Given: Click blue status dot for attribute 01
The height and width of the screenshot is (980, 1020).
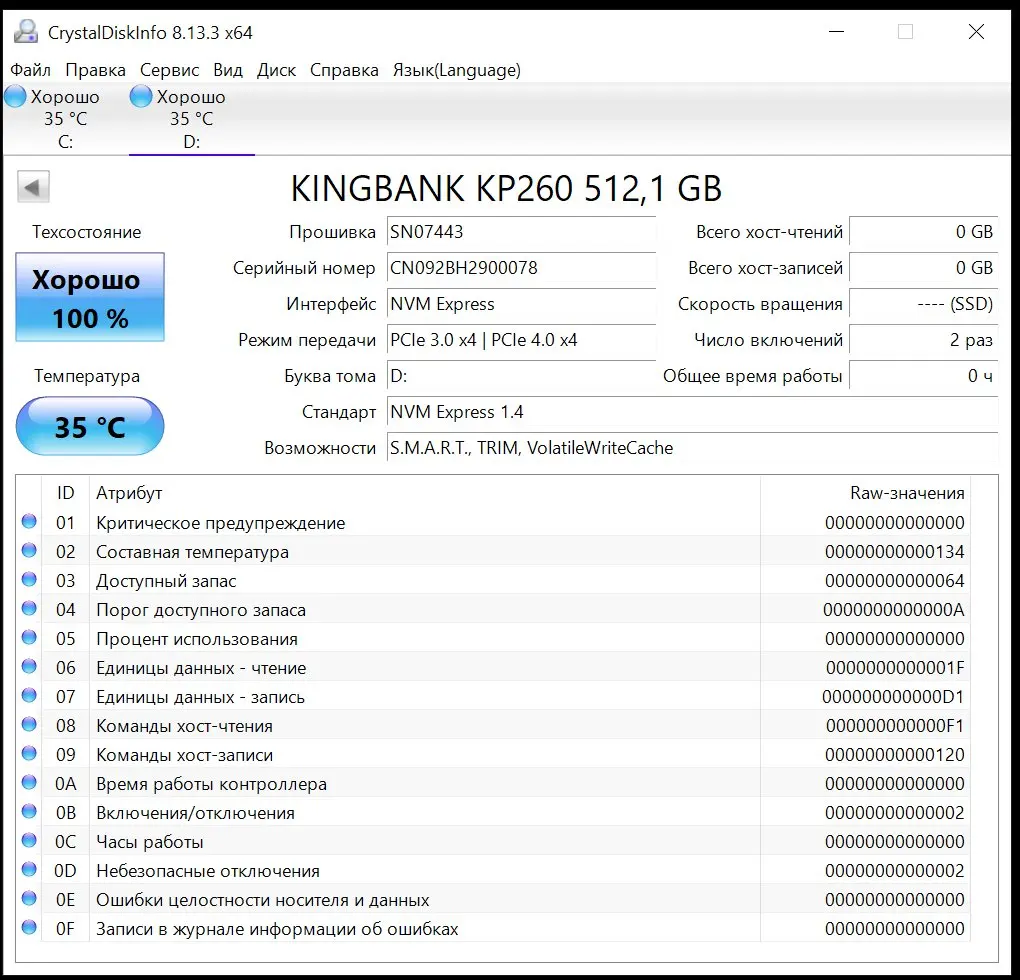Looking at the screenshot, I should (x=29, y=521).
